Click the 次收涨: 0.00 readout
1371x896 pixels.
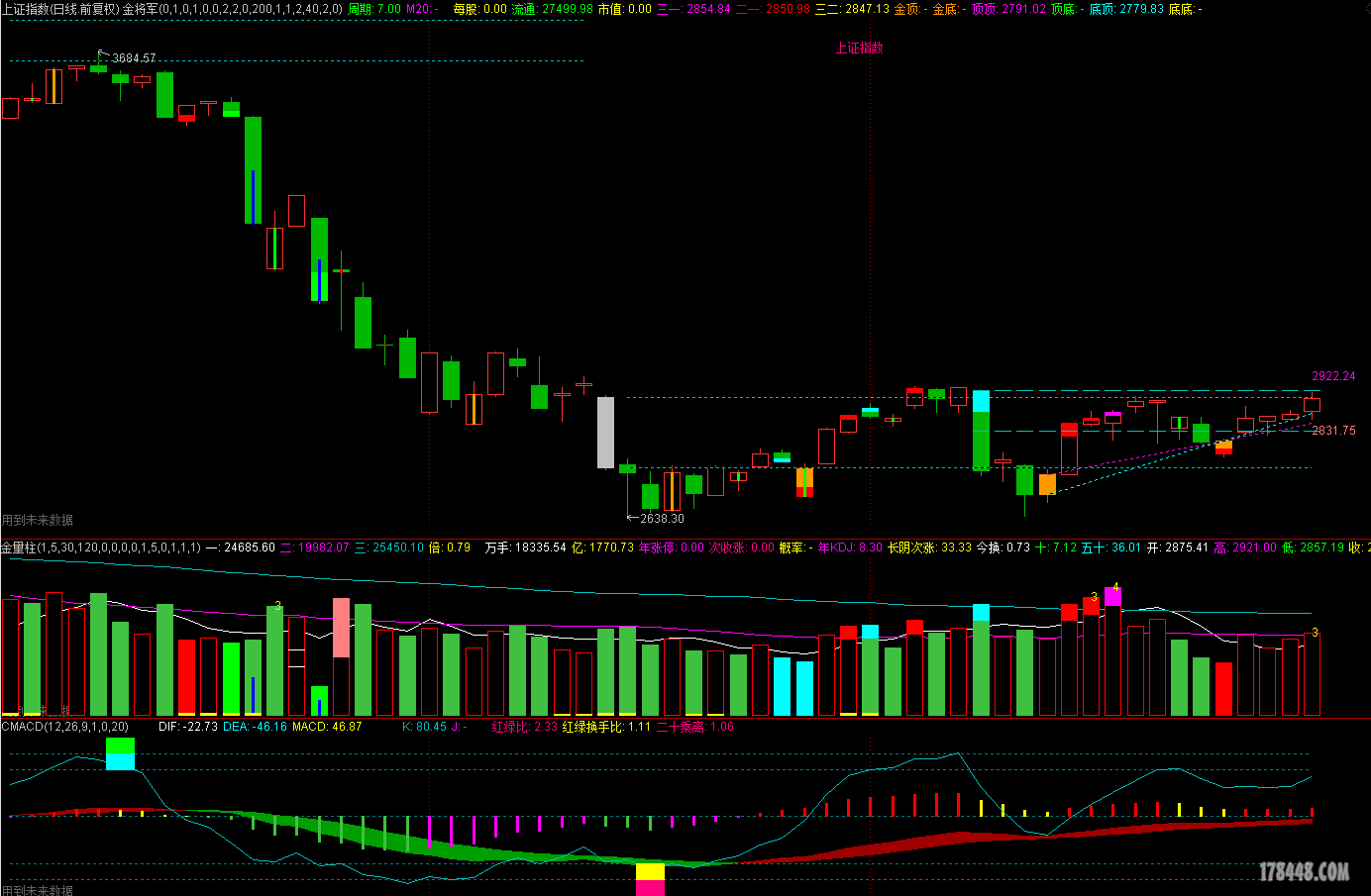coord(741,548)
